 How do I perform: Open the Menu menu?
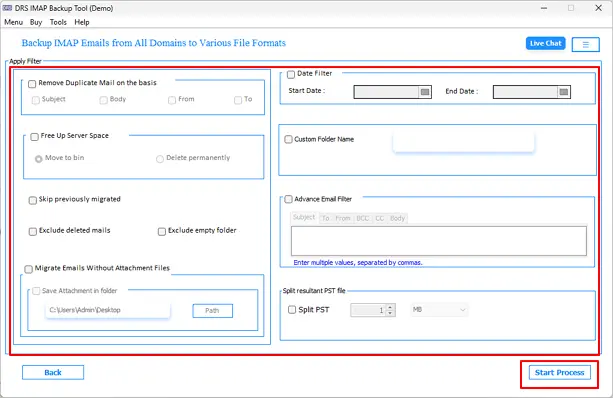coord(14,22)
